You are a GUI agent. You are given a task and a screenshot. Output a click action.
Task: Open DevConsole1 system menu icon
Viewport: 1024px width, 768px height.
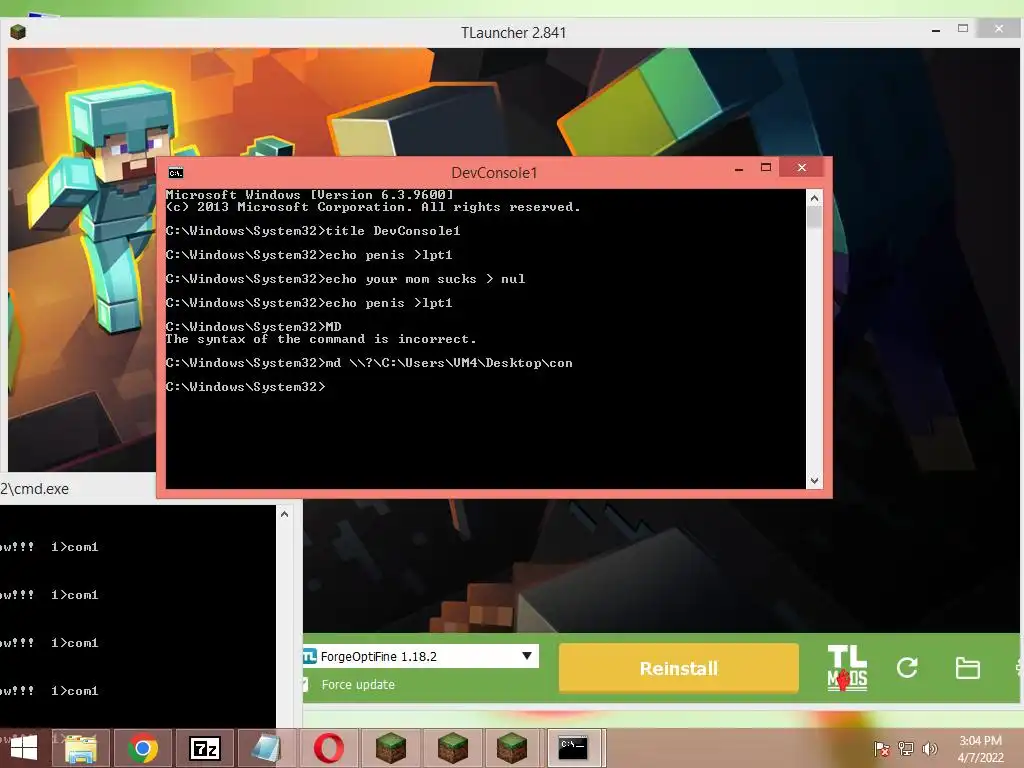tap(176, 173)
